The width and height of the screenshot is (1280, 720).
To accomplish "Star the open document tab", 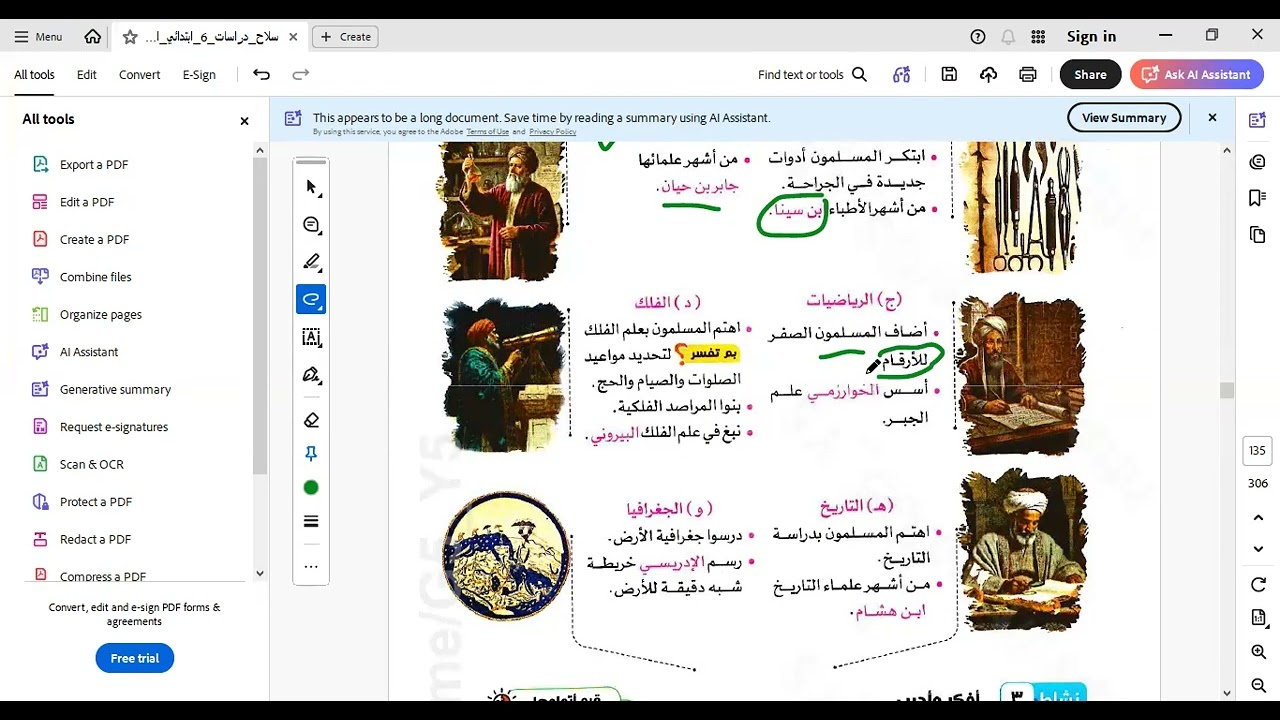I will (130, 37).
